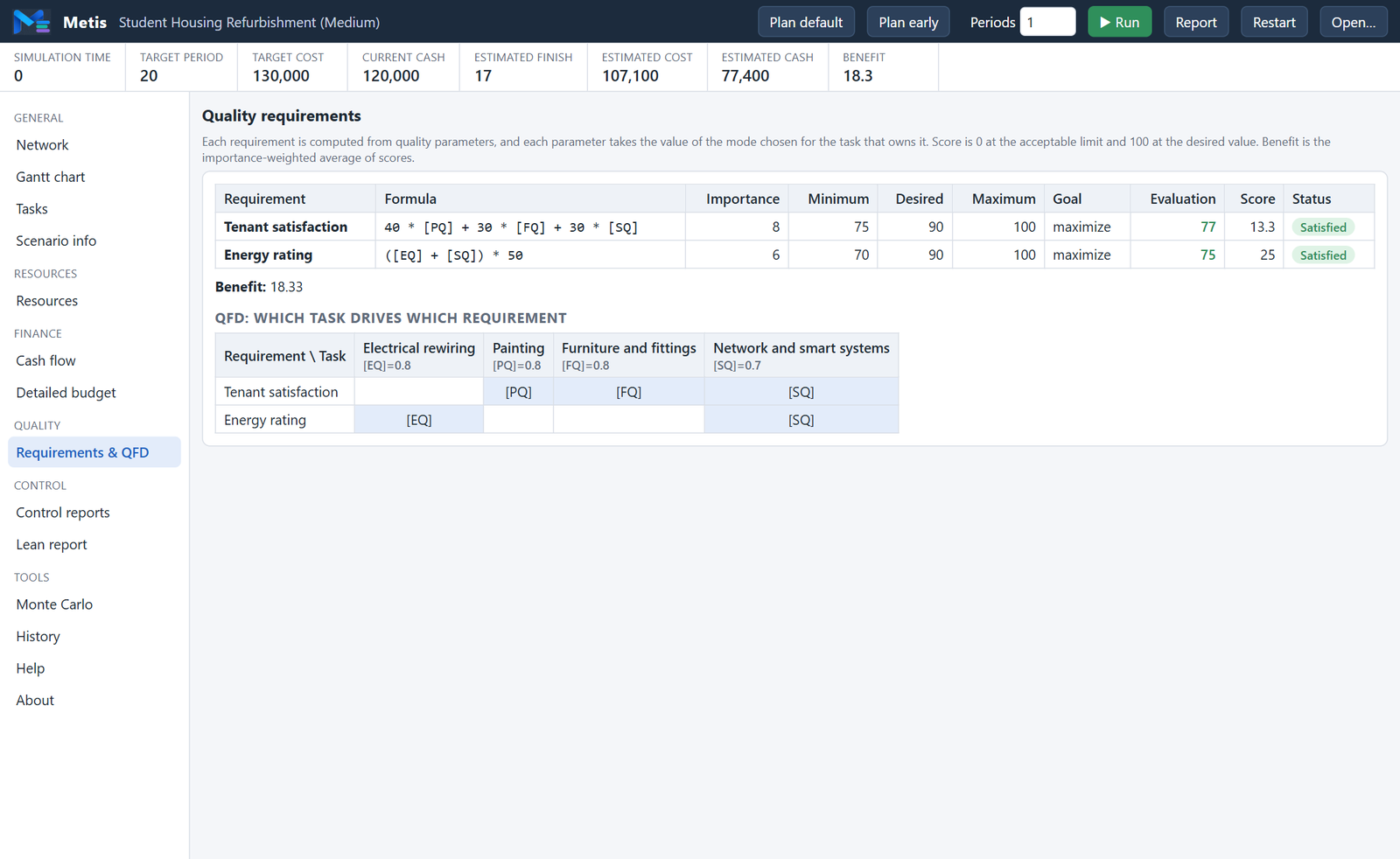Click the Open... button
This screenshot has width=1400, height=859.
(x=1354, y=22)
